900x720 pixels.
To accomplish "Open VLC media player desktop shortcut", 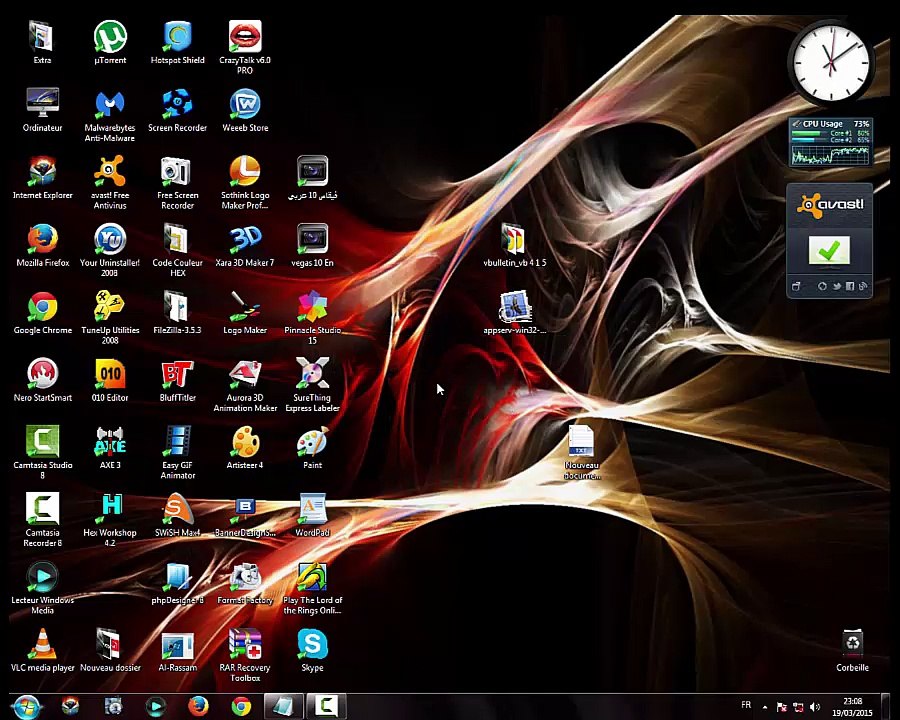I will pos(42,649).
